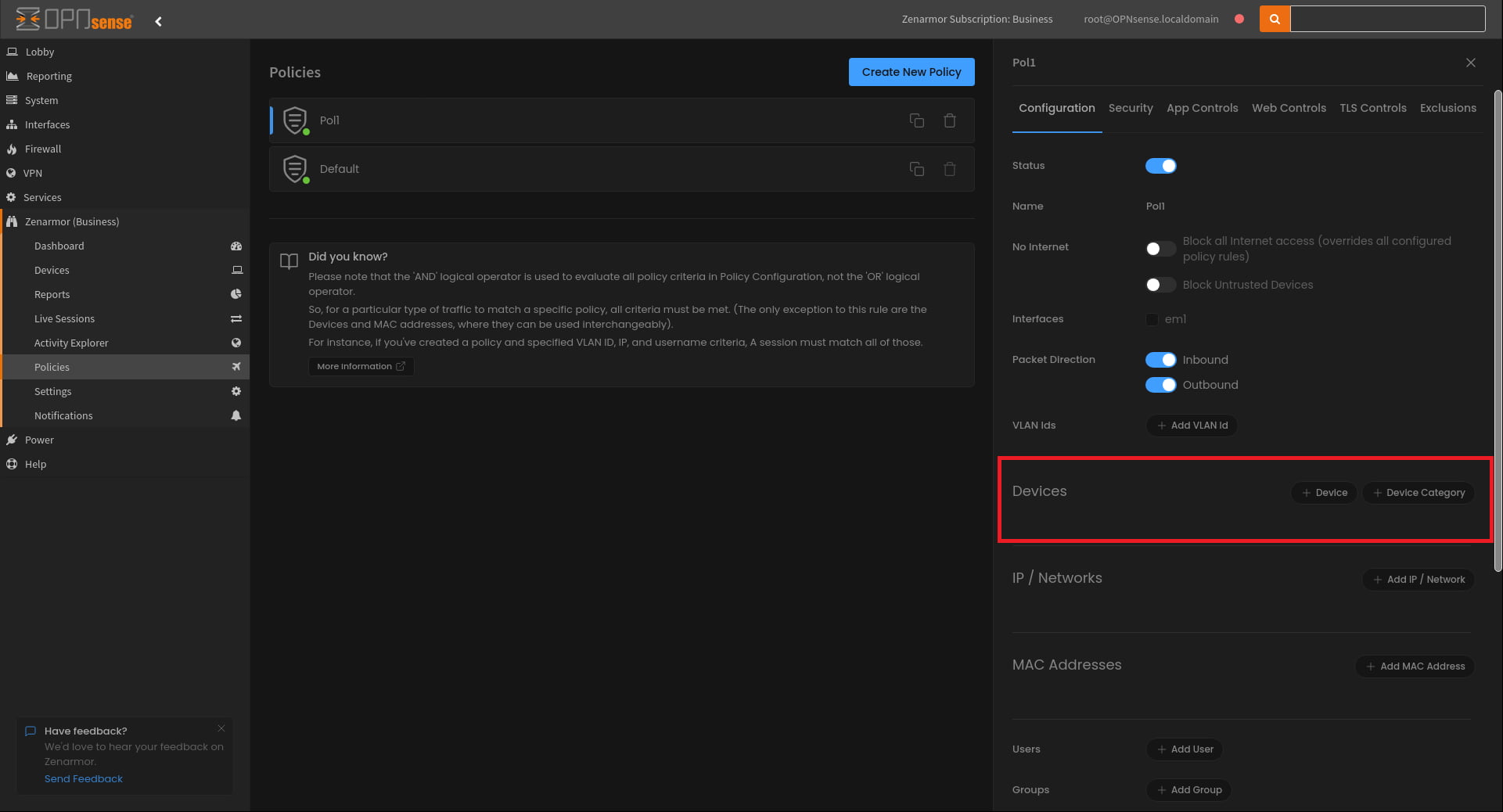Select the Default policy row

pos(622,169)
